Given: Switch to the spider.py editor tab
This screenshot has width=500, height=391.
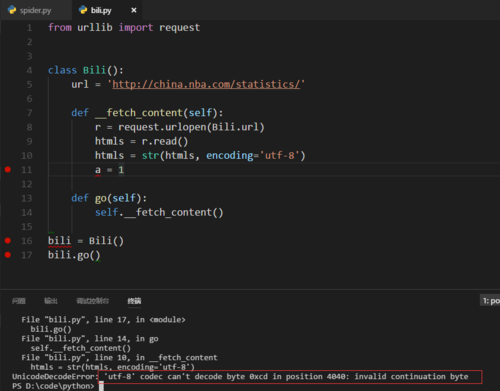Looking at the screenshot, I should [x=35, y=10].
